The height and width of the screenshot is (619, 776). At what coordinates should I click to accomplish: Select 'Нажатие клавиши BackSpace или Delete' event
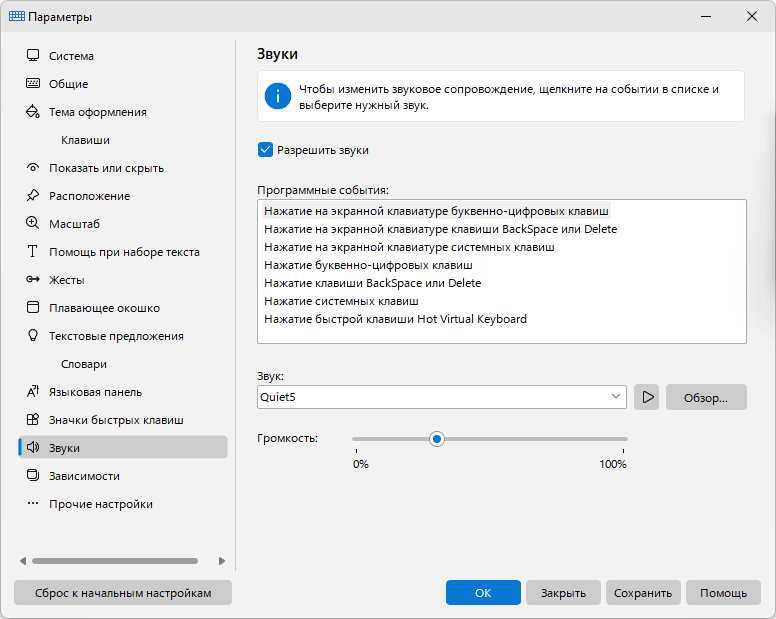coord(373,283)
